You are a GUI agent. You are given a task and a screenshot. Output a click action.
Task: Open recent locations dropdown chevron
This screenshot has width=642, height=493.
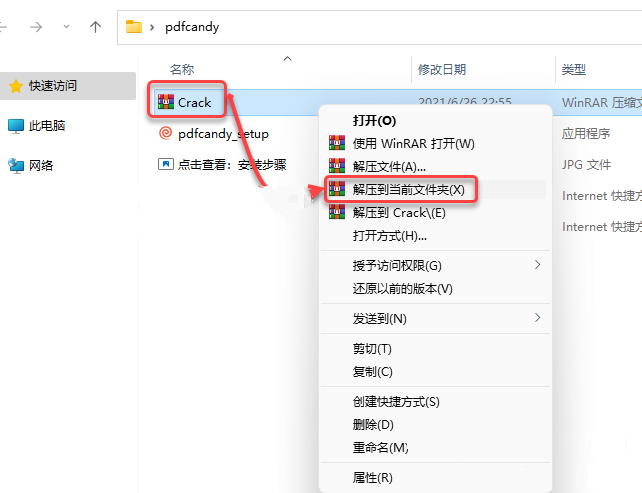(x=66, y=27)
